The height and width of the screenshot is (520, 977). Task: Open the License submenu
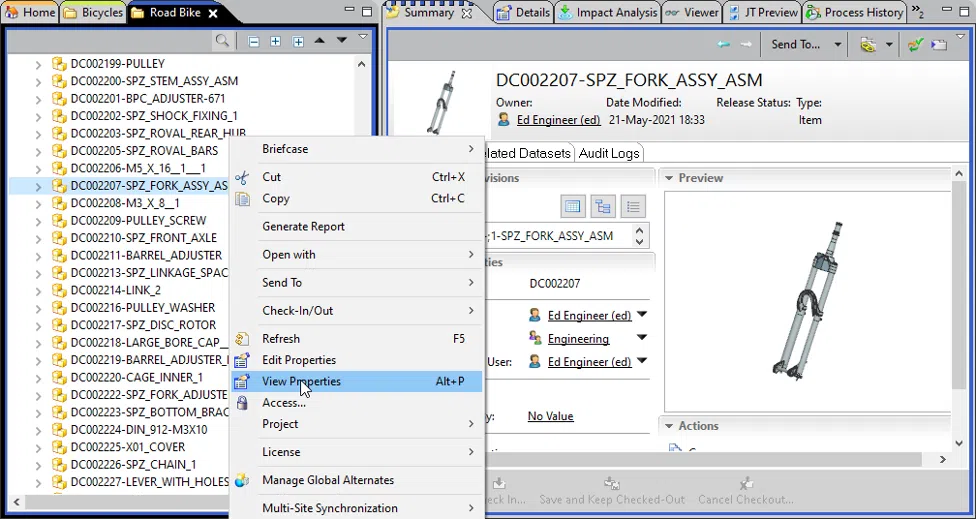click(x=357, y=452)
